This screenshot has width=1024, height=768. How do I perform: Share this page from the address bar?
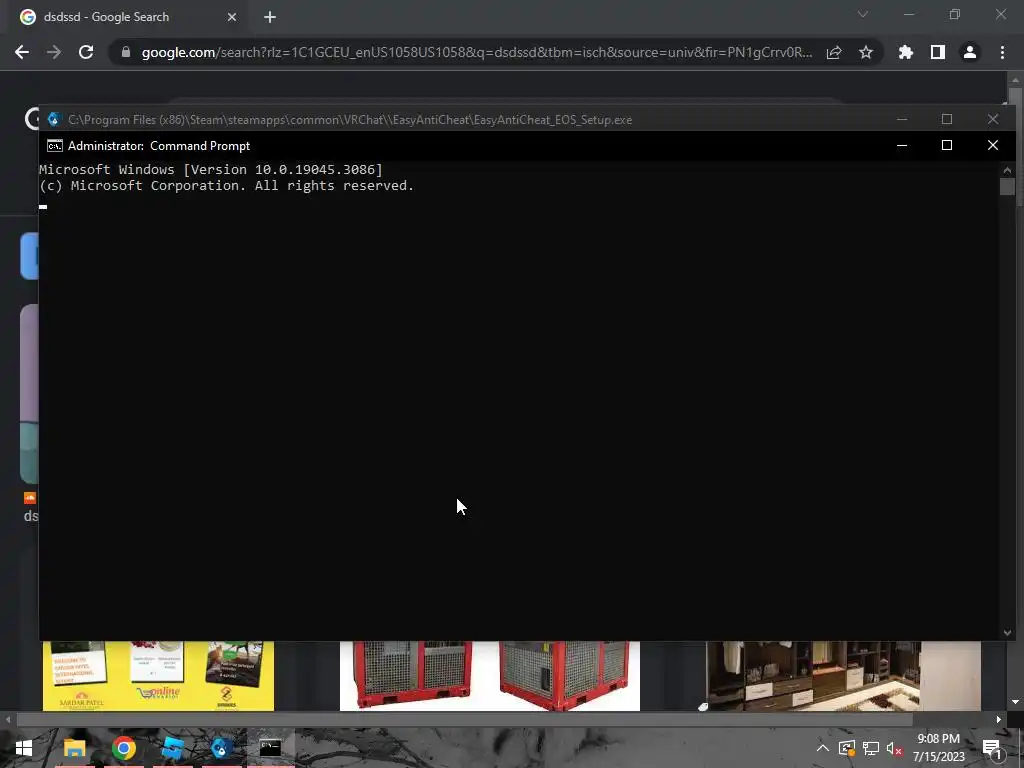click(834, 52)
